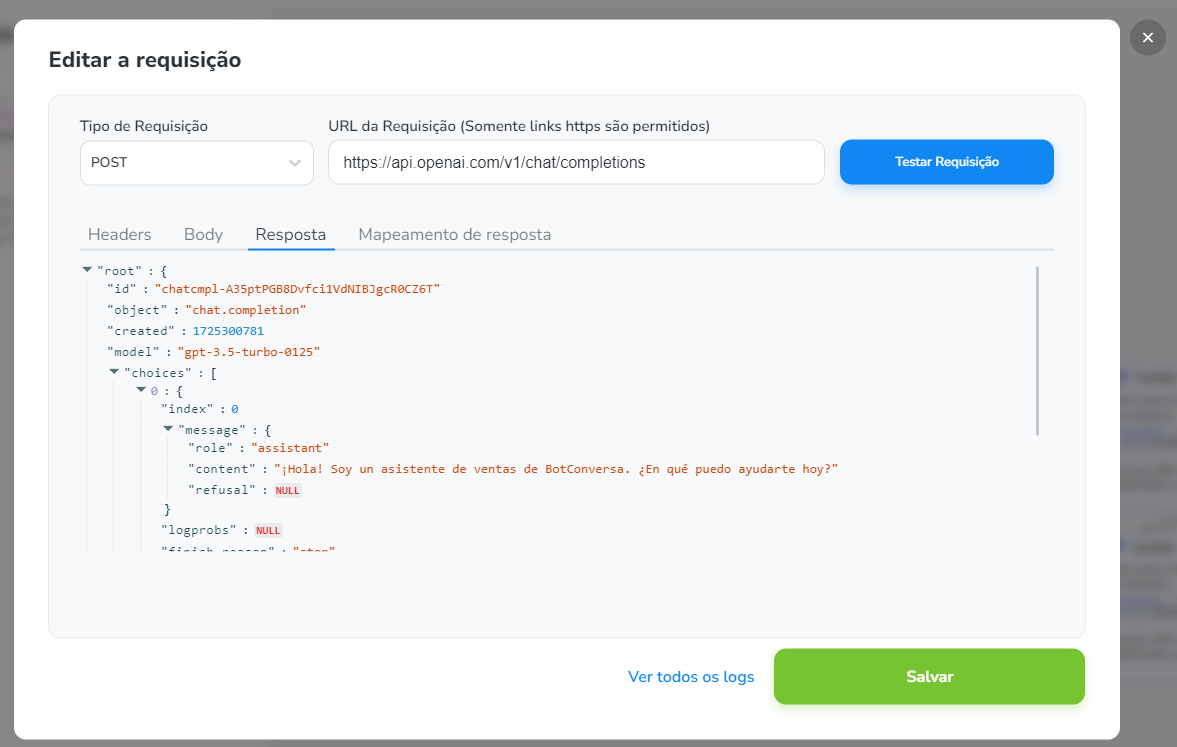Click the chatcmpl id value string
The image size is (1177, 747).
coord(297,289)
